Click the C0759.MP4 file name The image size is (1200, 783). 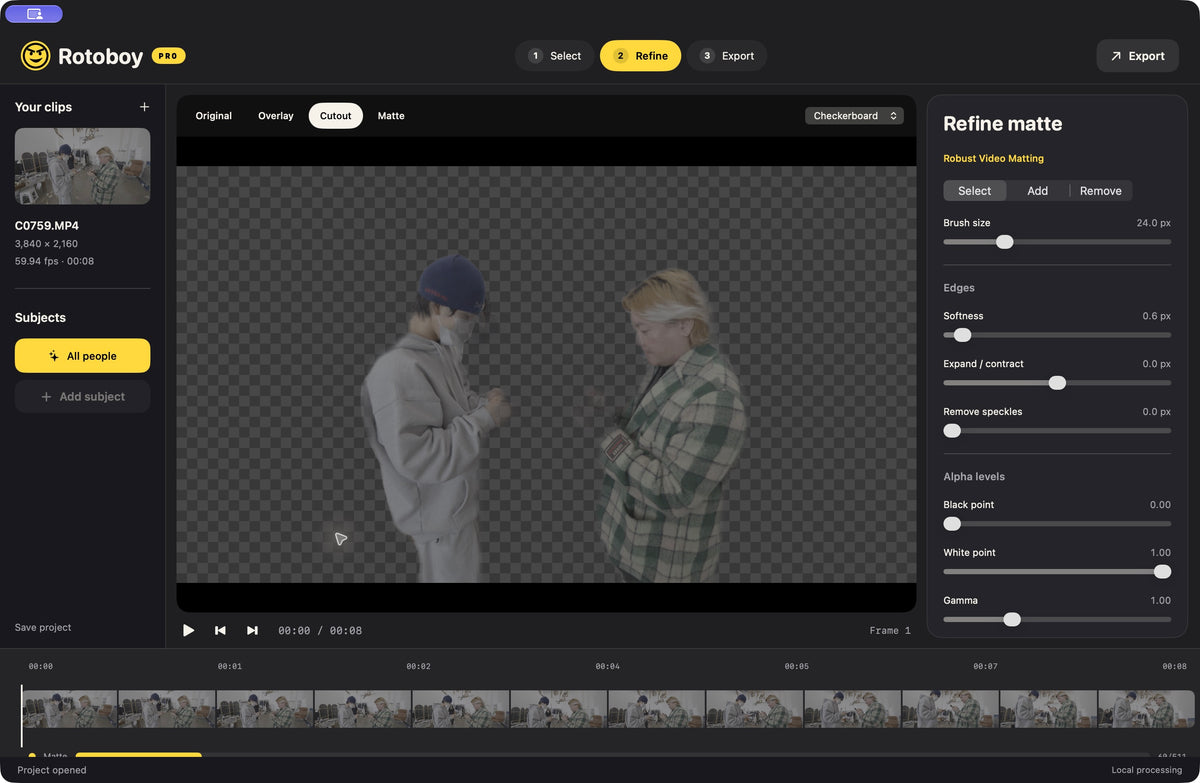[47, 226]
